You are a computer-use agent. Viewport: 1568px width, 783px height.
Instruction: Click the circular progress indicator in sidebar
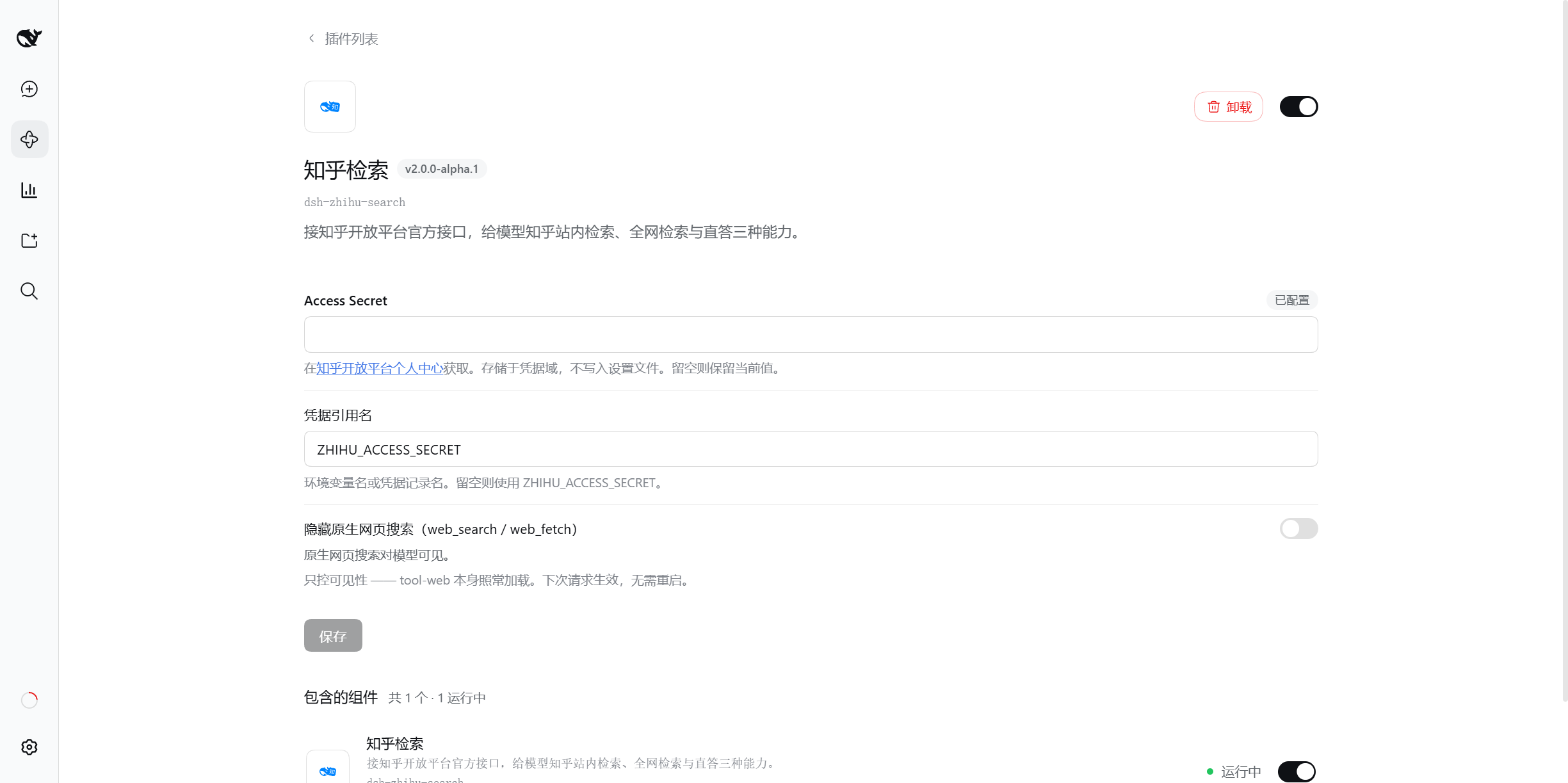[29, 700]
